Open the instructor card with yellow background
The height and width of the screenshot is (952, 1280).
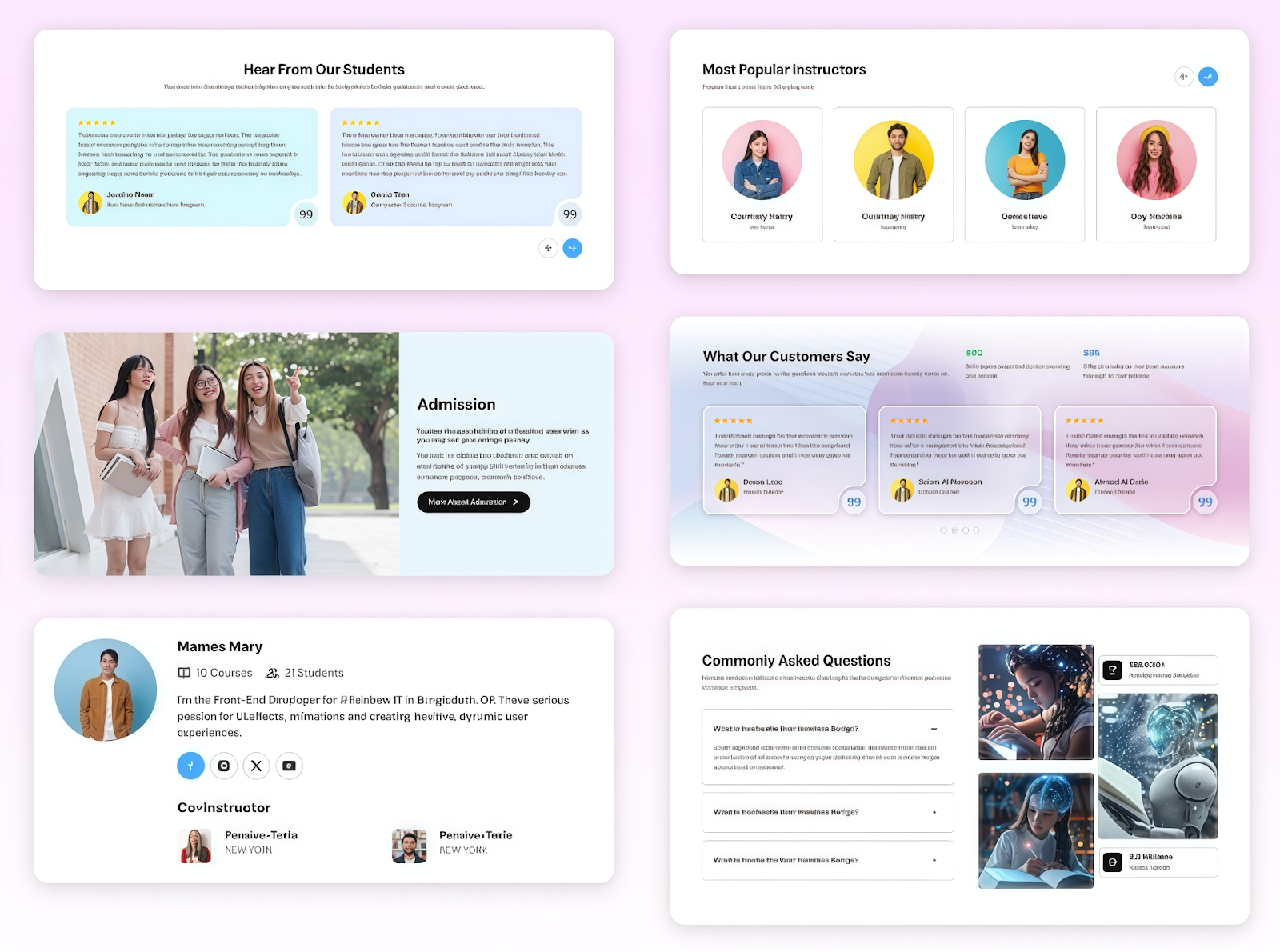tap(893, 174)
